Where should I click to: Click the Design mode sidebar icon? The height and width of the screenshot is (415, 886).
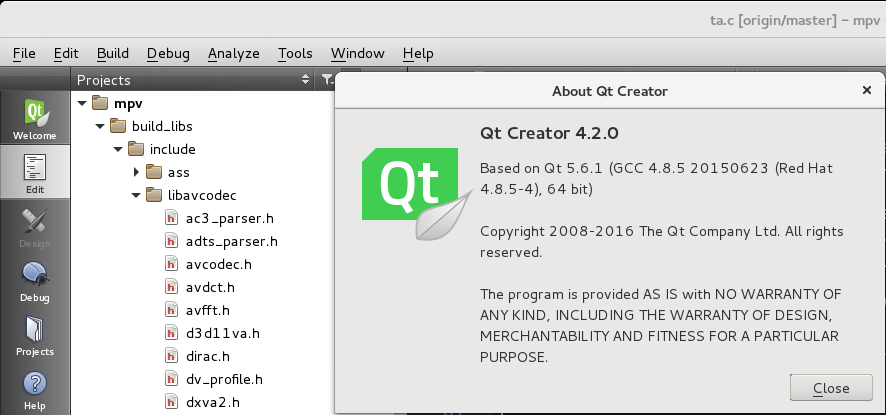click(x=35, y=226)
